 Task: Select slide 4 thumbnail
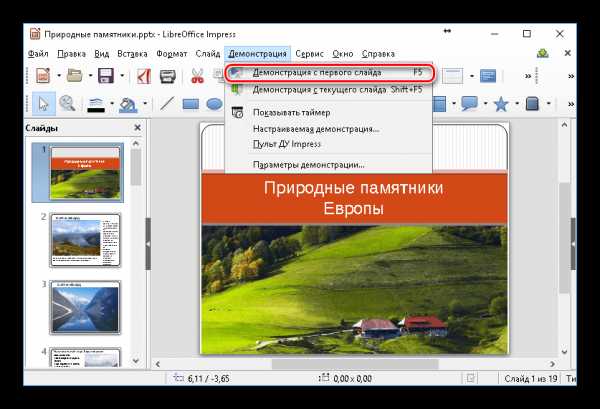(x=85, y=357)
